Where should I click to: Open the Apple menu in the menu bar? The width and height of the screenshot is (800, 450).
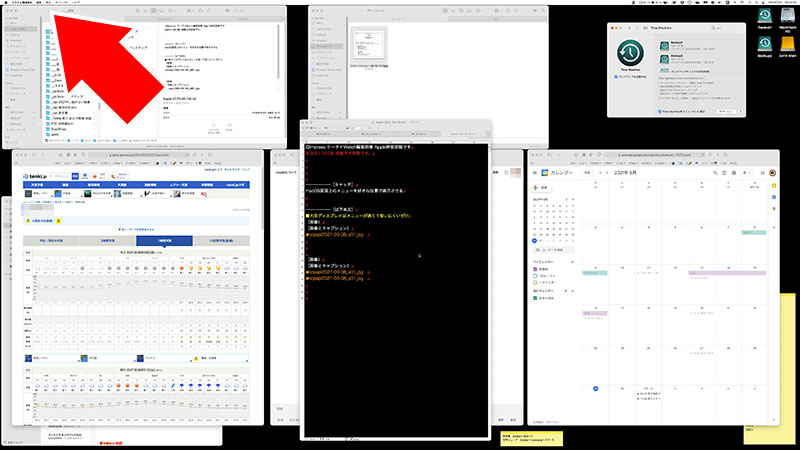coord(6,3)
